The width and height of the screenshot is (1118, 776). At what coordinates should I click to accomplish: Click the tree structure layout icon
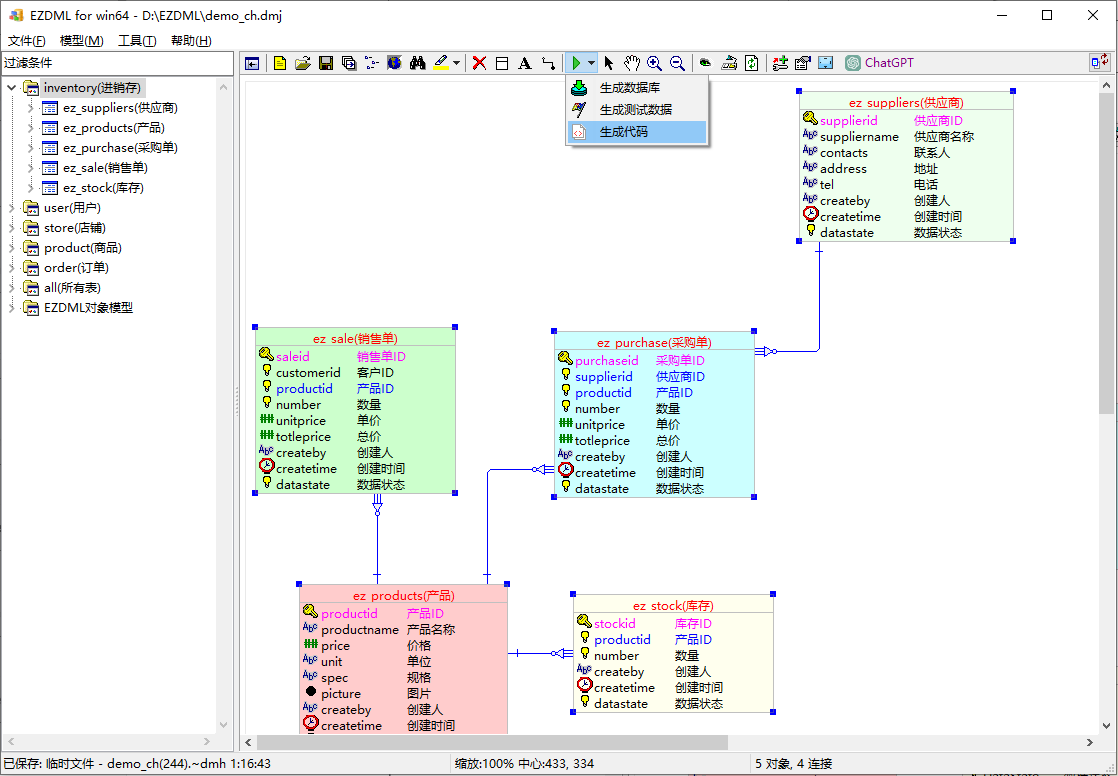pyautogui.click(x=371, y=63)
